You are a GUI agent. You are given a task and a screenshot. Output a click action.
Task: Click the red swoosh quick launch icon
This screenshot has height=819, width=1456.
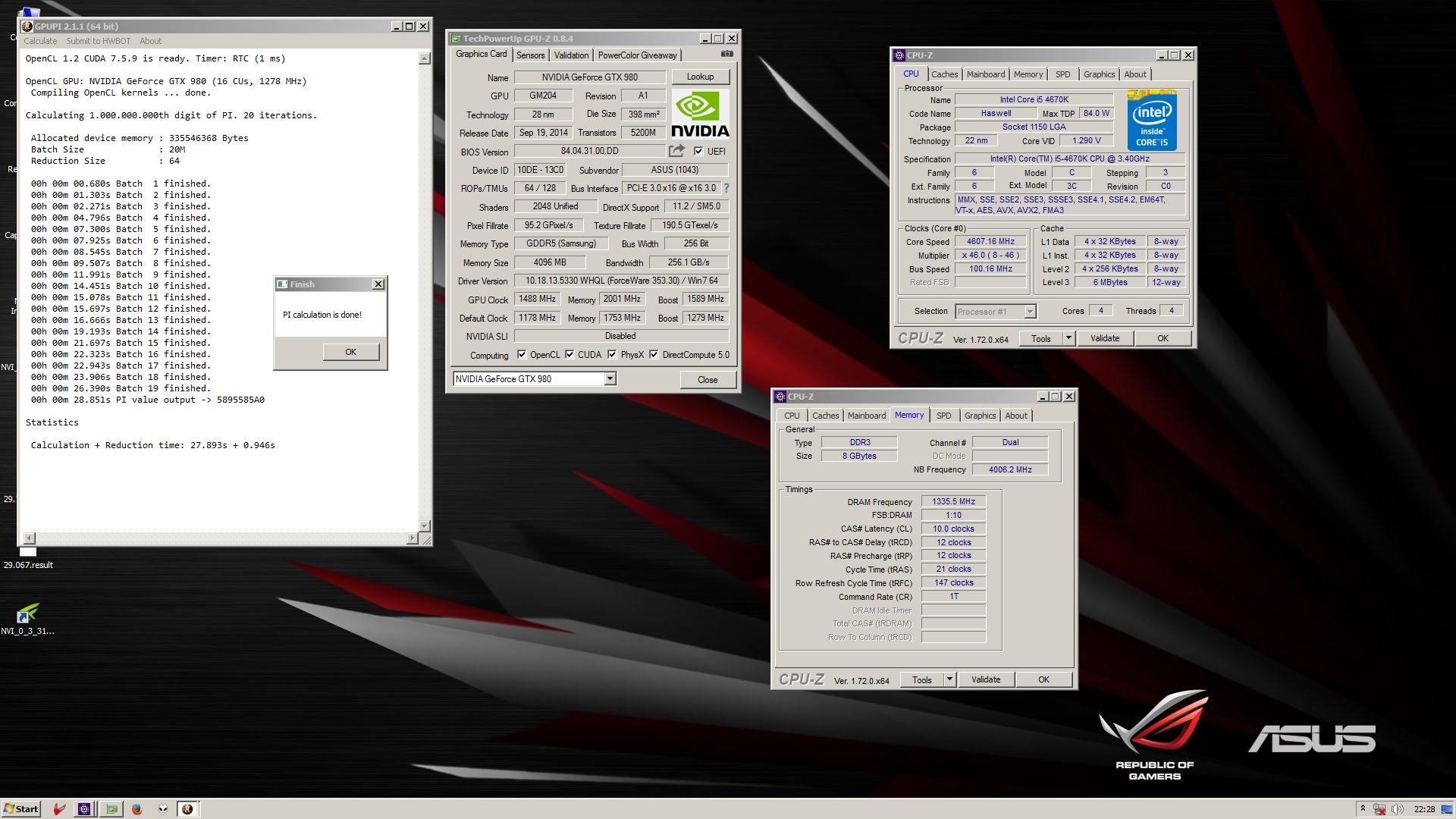[59, 809]
